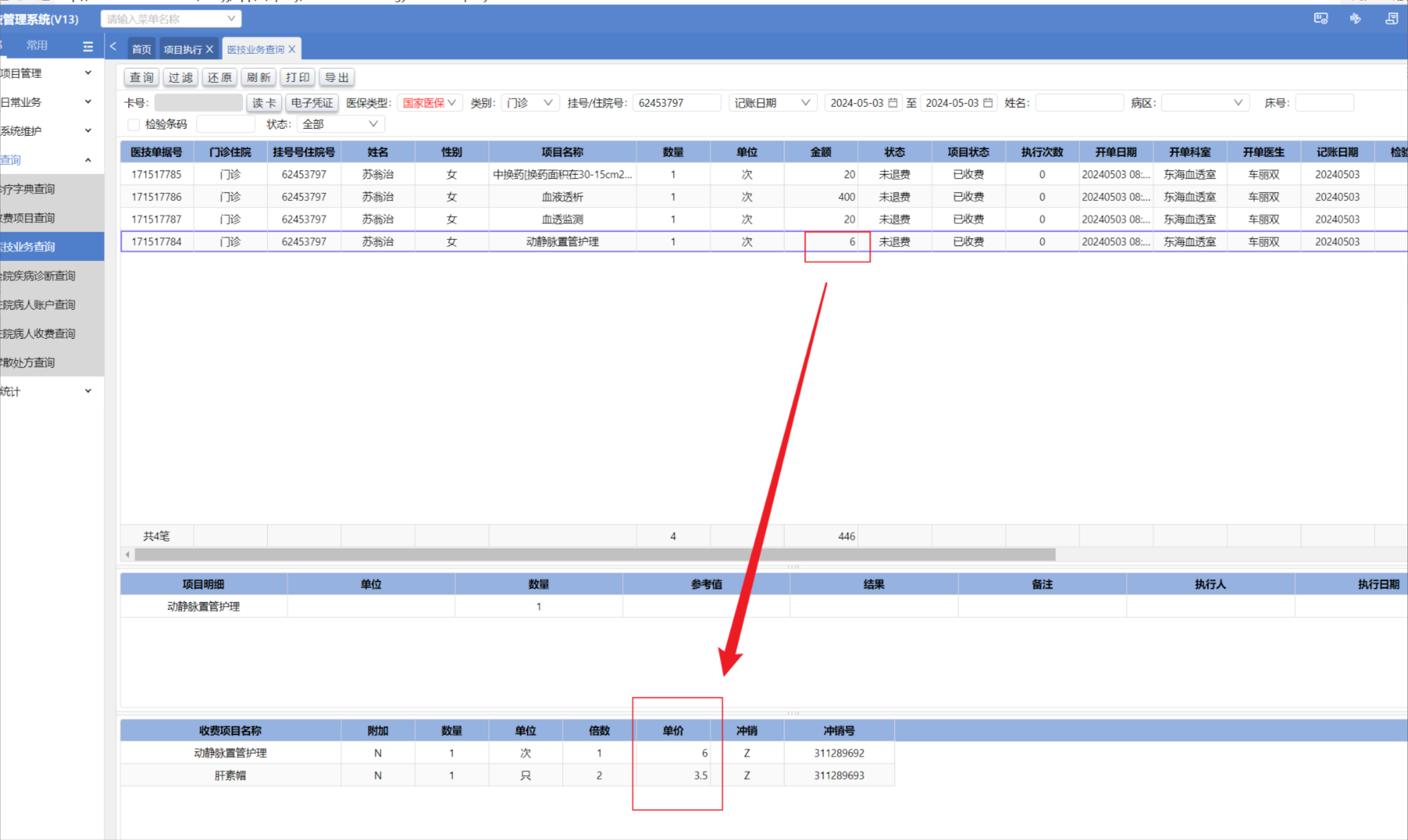The height and width of the screenshot is (840, 1408).
Task: Click the hand gesture icon in header
Action: tap(1355, 18)
